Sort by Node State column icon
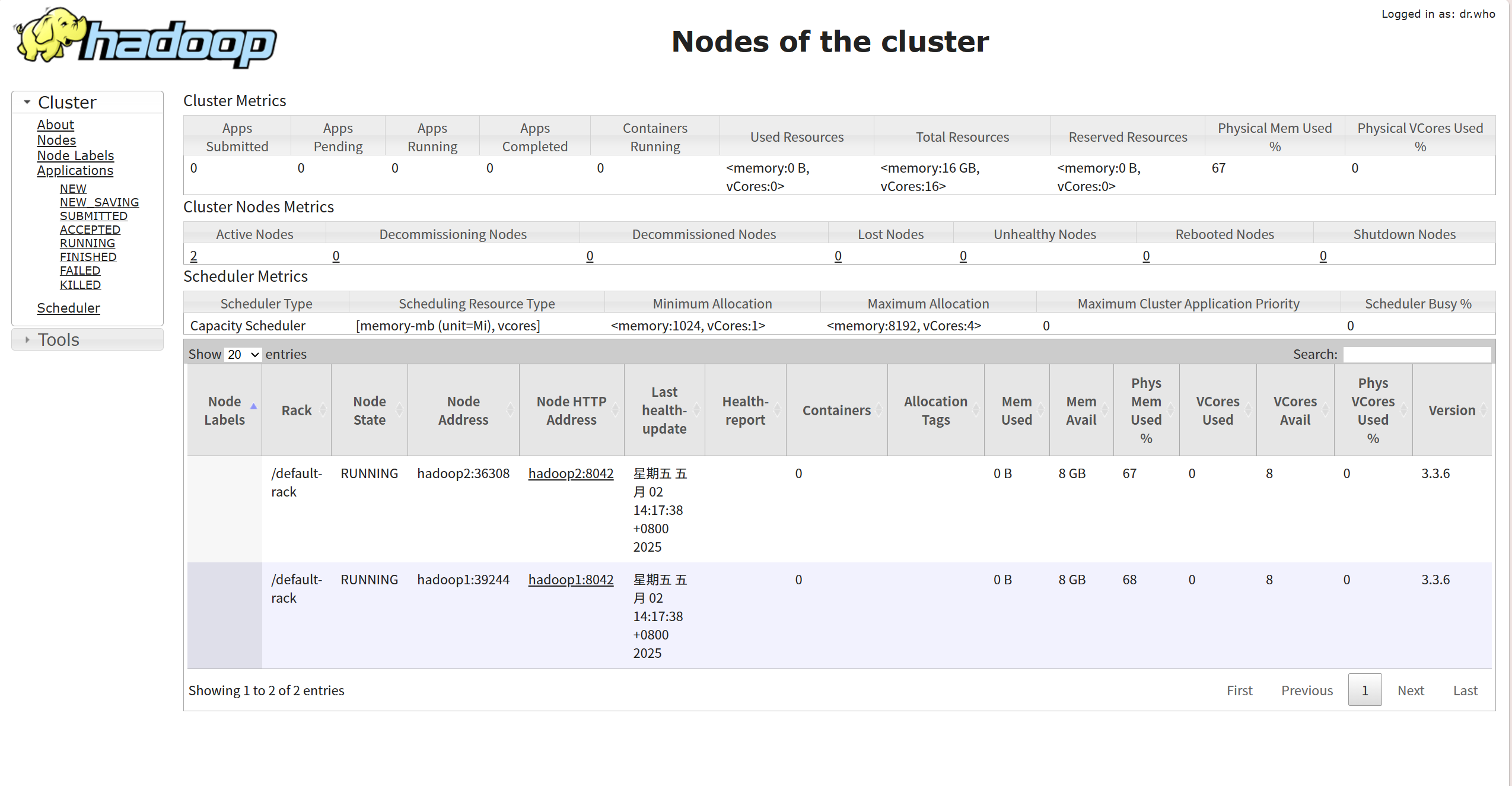This screenshot has width=1512, height=786. point(399,410)
